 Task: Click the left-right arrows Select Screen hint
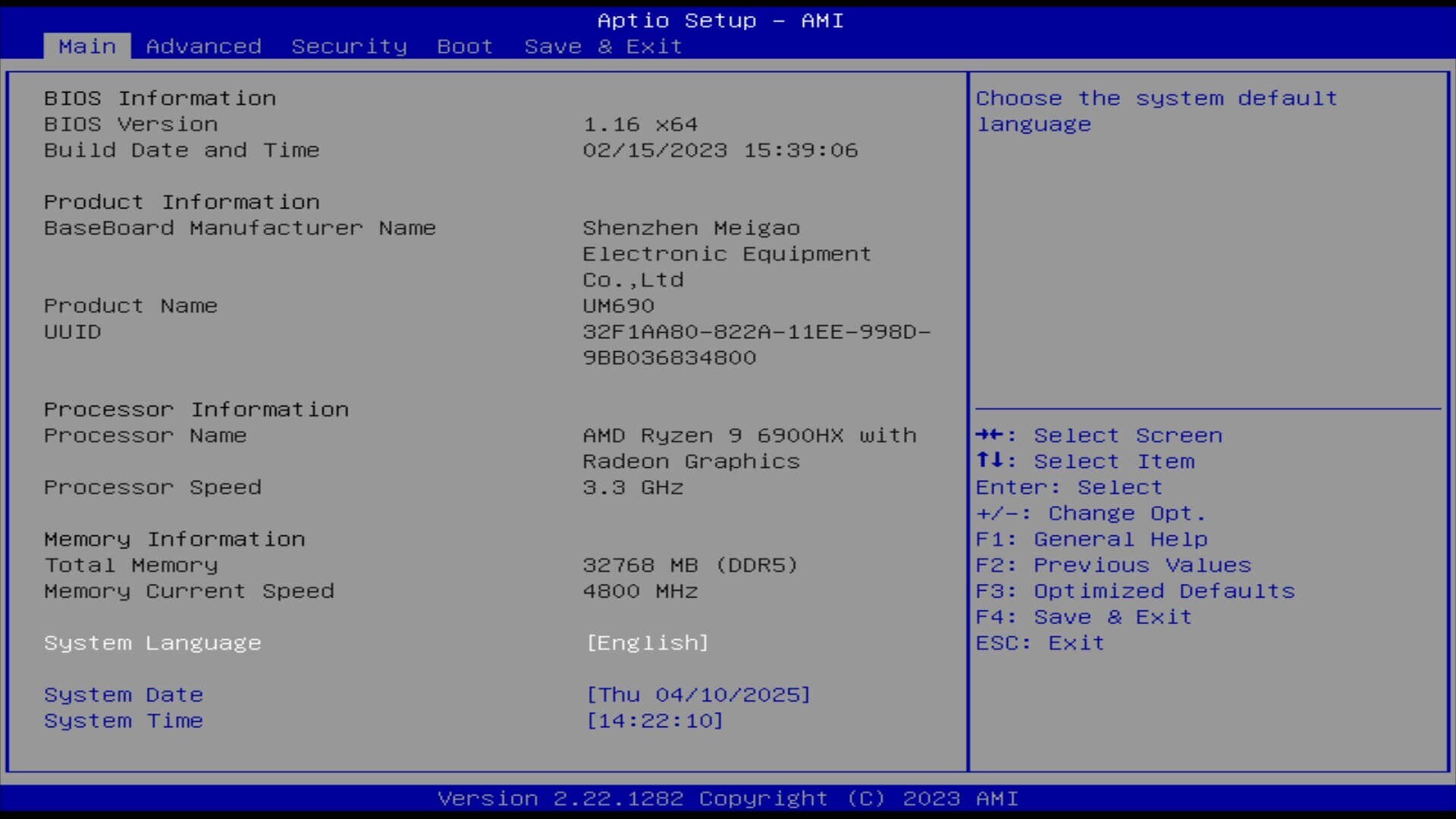(1099, 435)
